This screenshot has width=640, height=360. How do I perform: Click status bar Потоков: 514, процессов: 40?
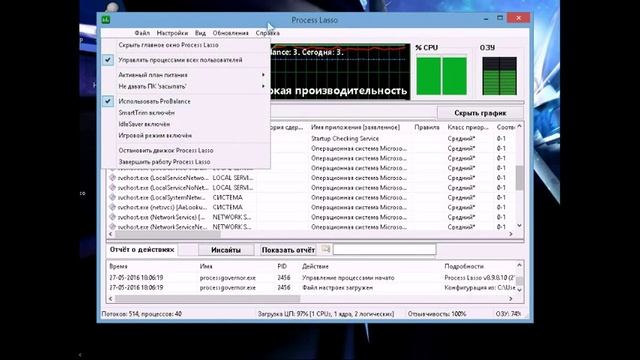142,314
